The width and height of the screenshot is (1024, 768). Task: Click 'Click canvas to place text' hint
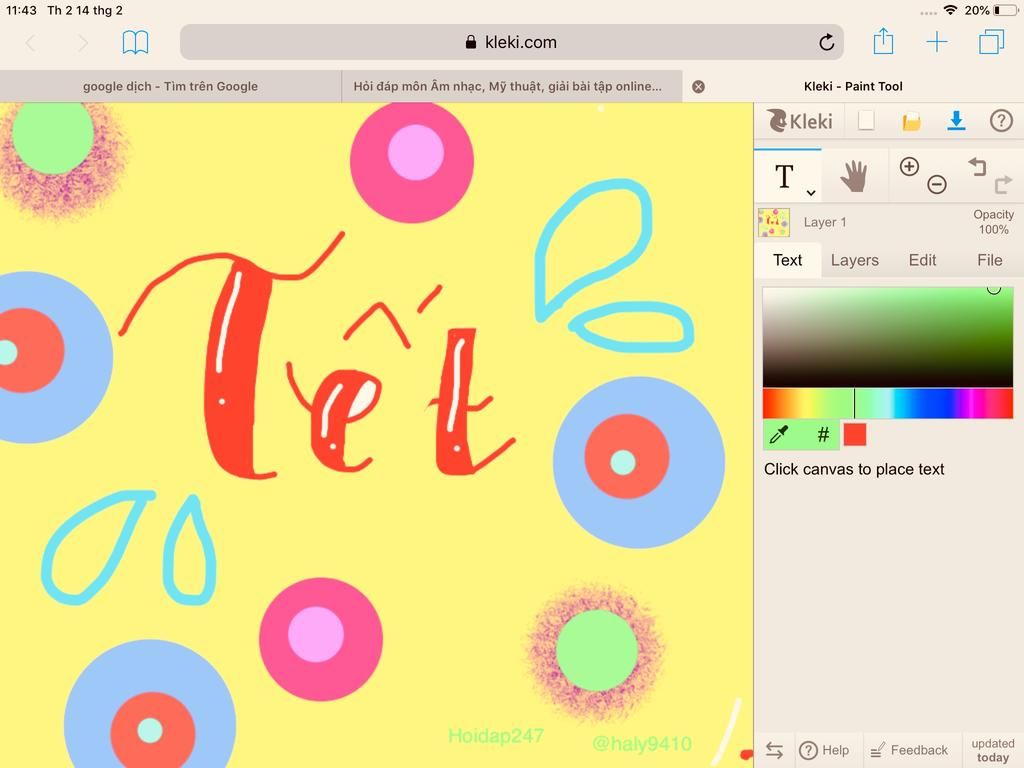[x=854, y=470]
